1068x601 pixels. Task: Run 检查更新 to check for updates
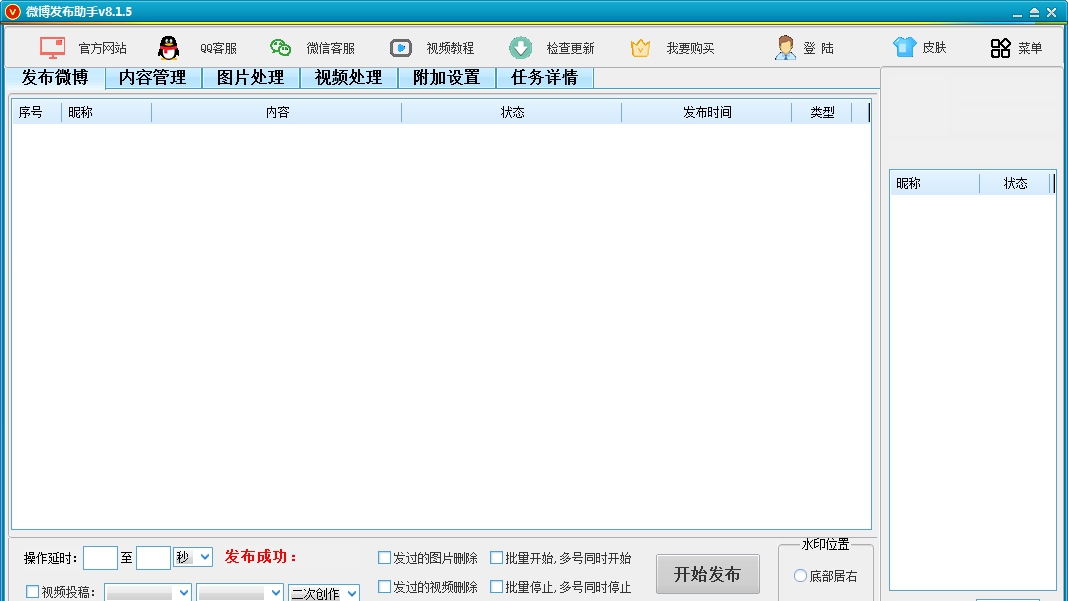520,46
